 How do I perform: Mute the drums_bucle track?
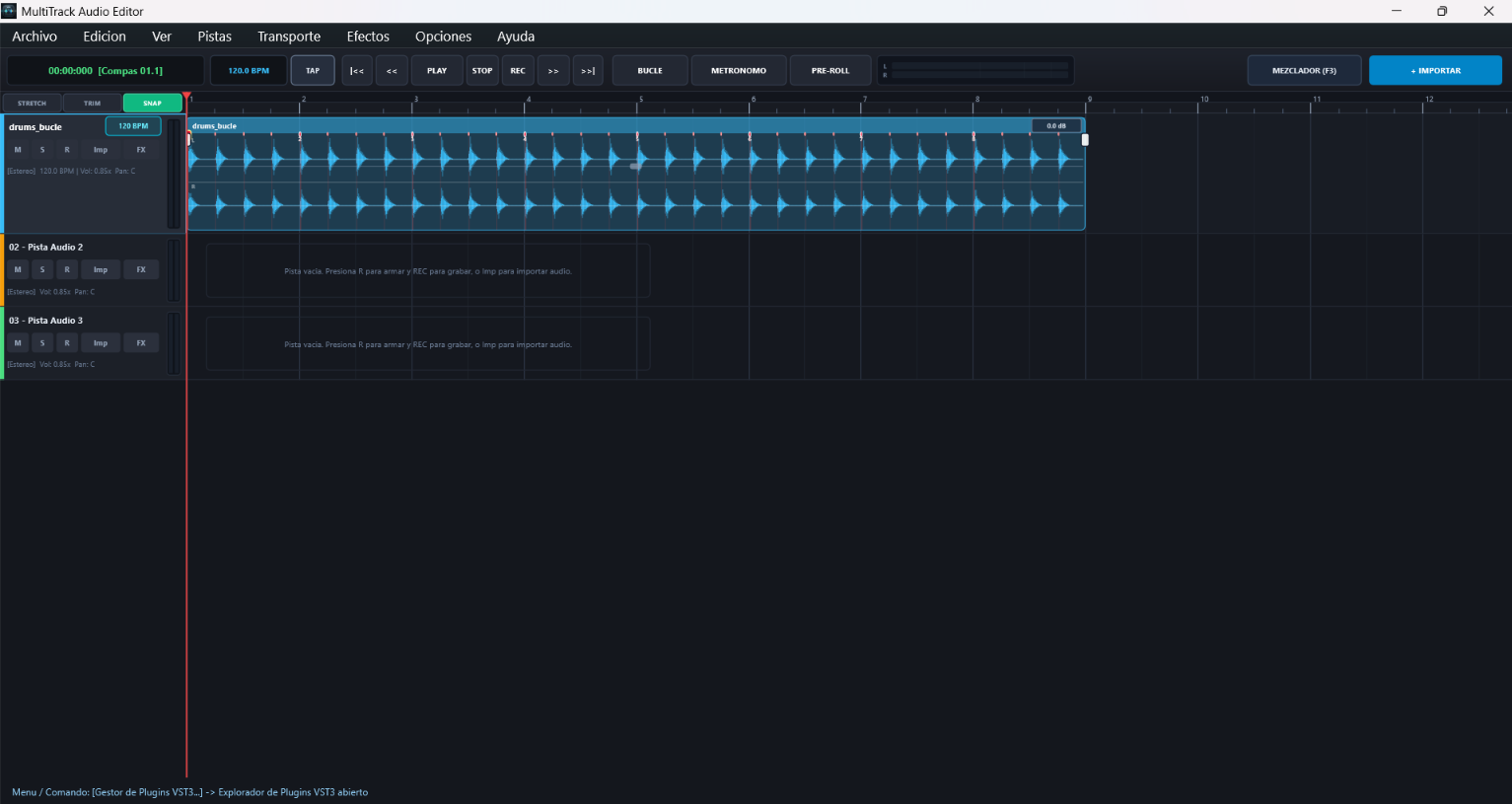click(x=18, y=150)
